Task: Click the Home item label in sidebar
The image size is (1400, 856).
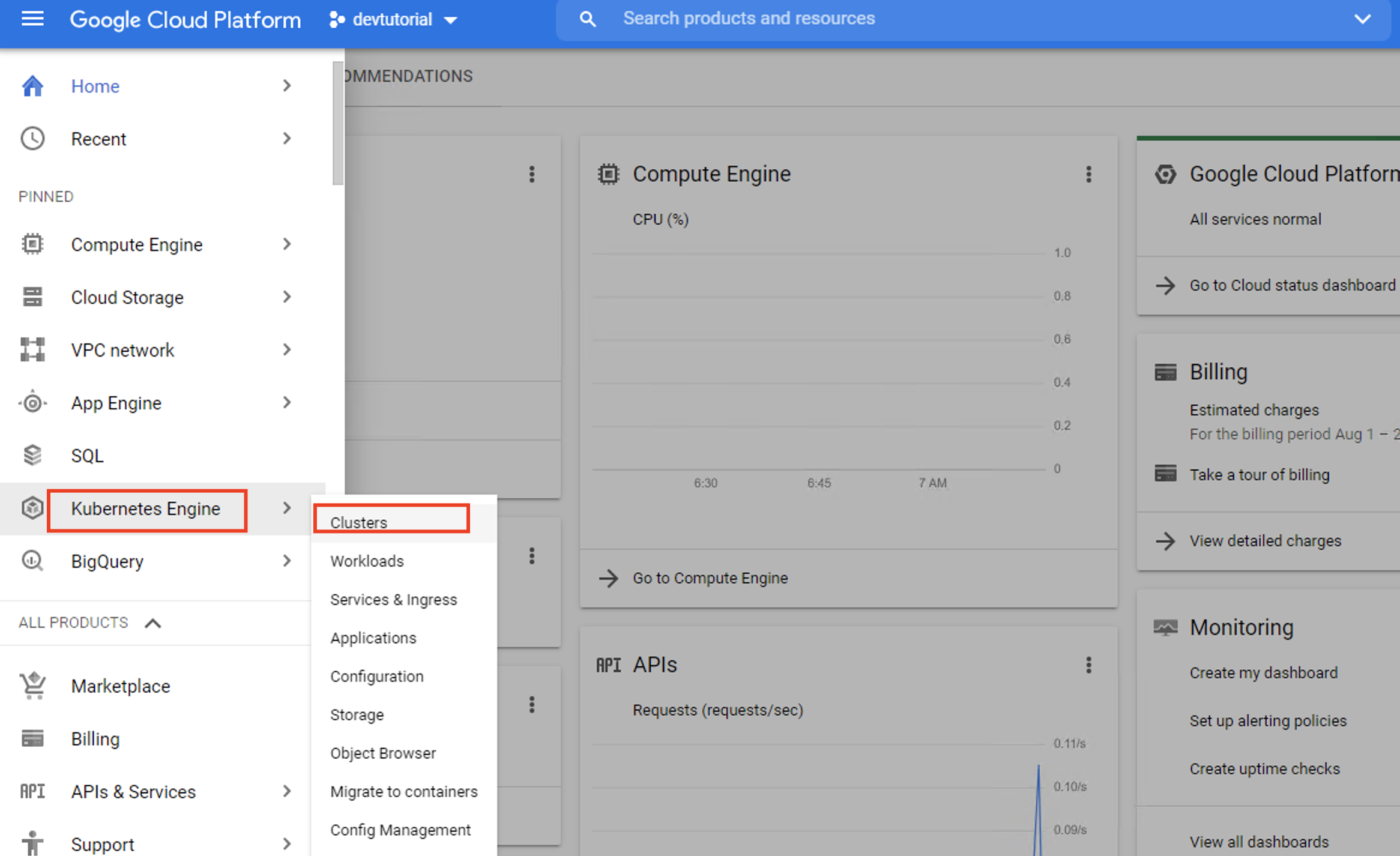Action: (x=95, y=86)
